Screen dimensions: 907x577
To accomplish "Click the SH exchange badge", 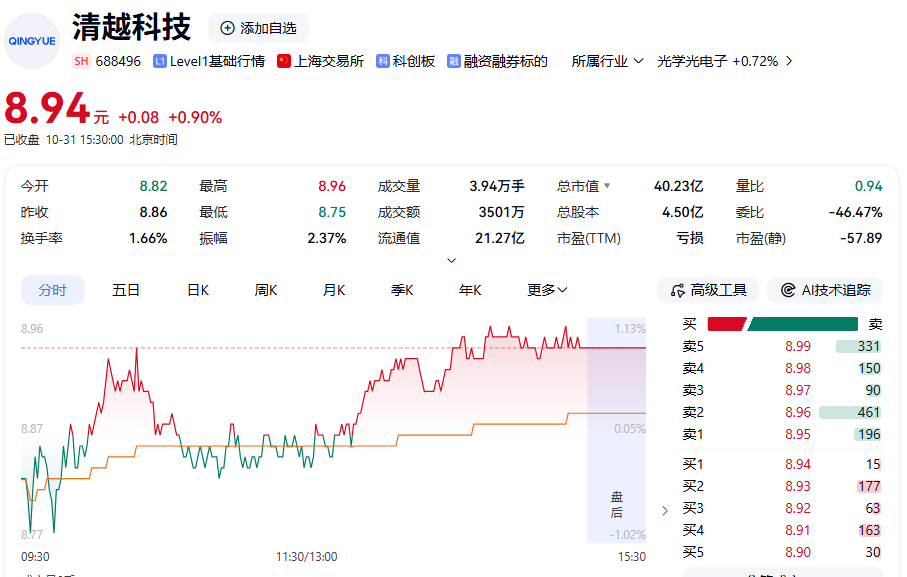I will point(82,61).
